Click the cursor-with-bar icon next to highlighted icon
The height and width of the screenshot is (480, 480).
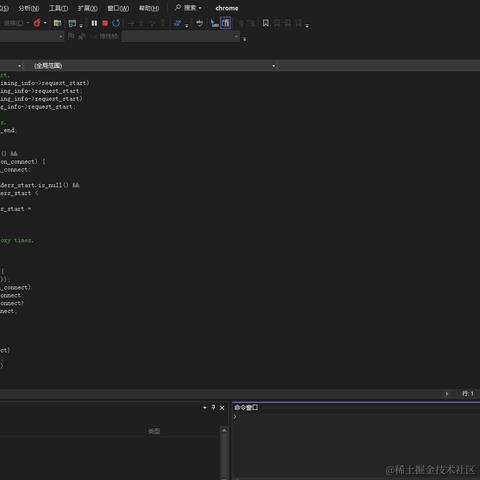pyautogui.click(x=214, y=23)
